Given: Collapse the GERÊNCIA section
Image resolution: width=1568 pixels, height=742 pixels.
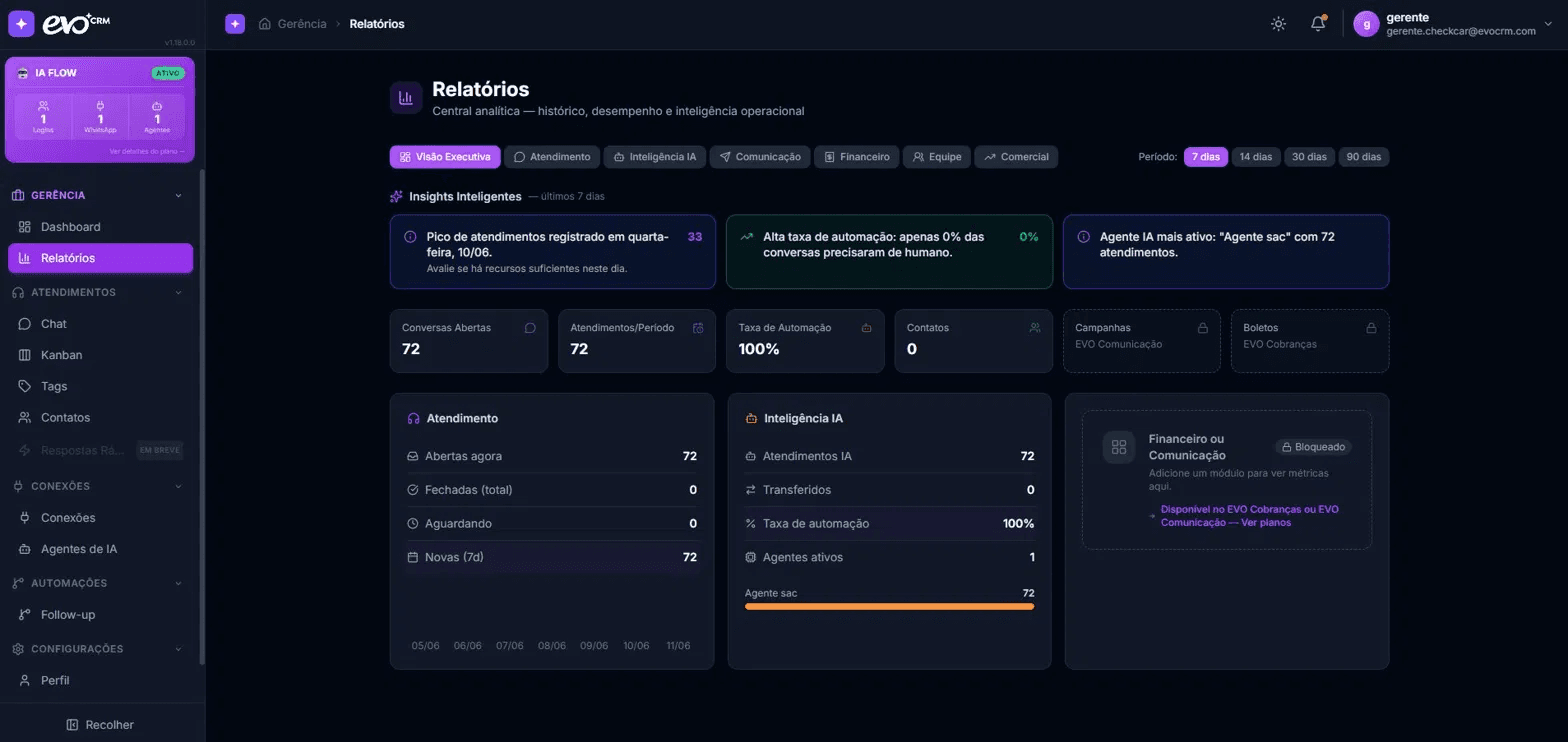Looking at the screenshot, I should point(179,195).
